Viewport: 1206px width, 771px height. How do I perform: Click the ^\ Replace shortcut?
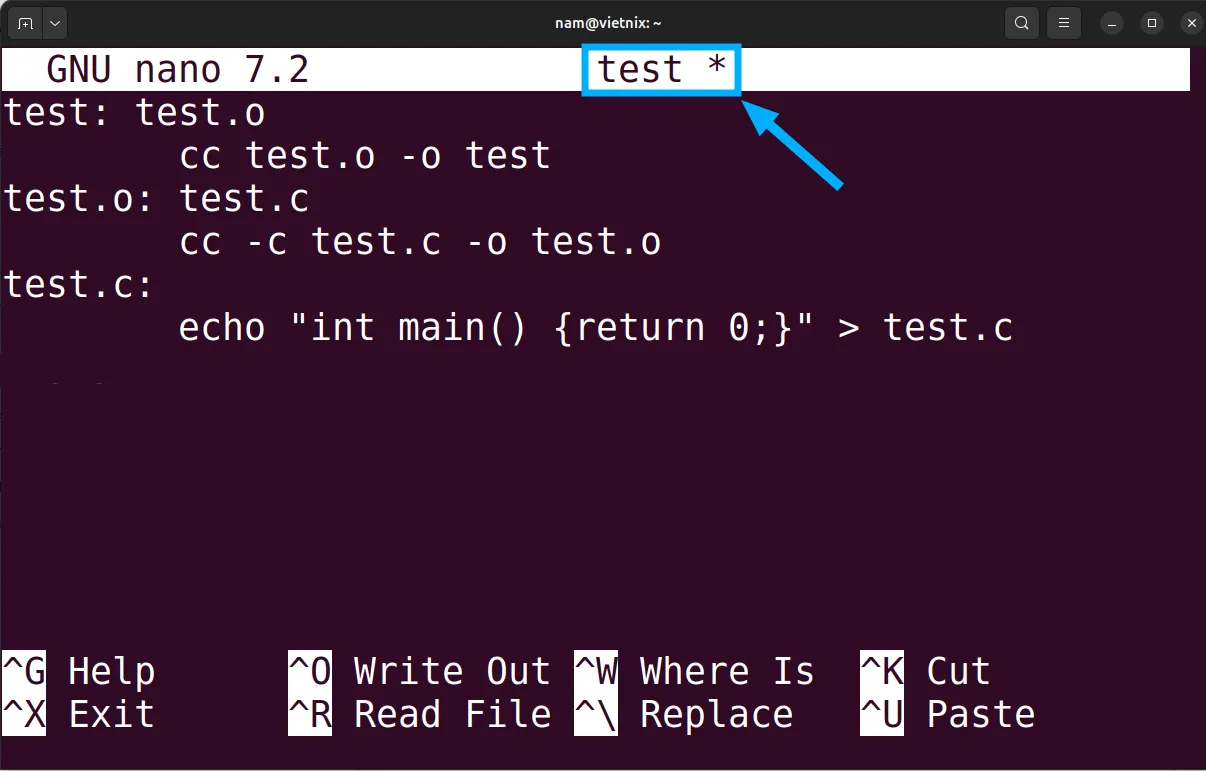(x=684, y=714)
